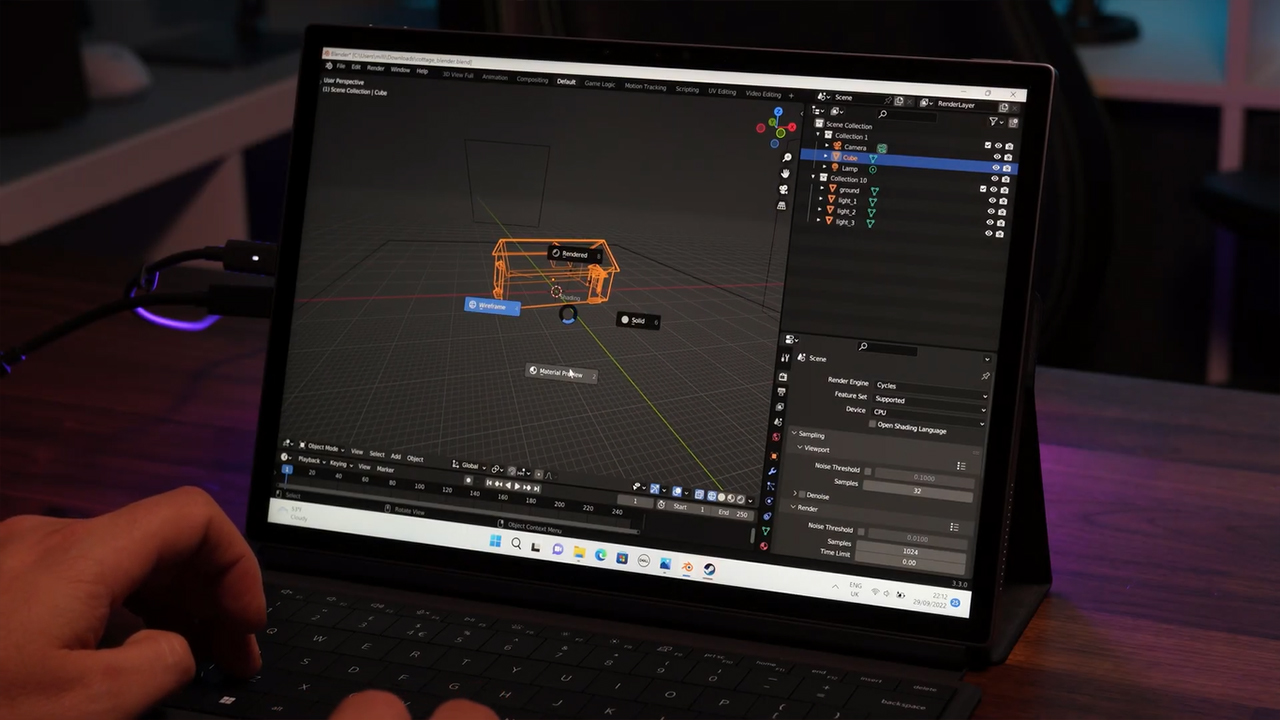Viewport: 1280px width, 720px height.
Task: Open the Output properties tab icon
Action: [781, 392]
